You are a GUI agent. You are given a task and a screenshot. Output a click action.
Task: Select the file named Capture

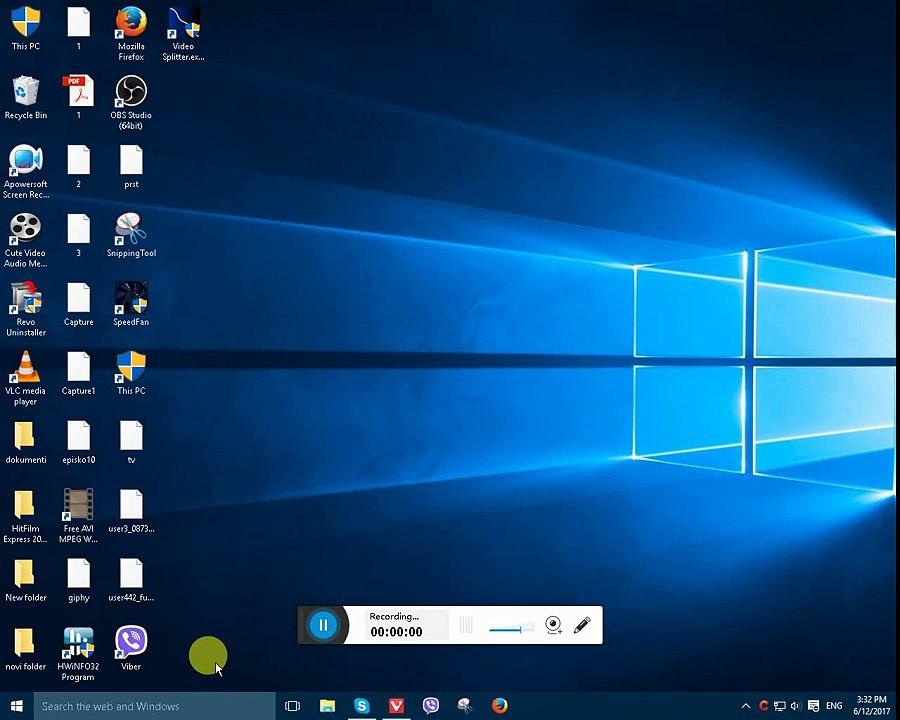pyautogui.click(x=78, y=304)
